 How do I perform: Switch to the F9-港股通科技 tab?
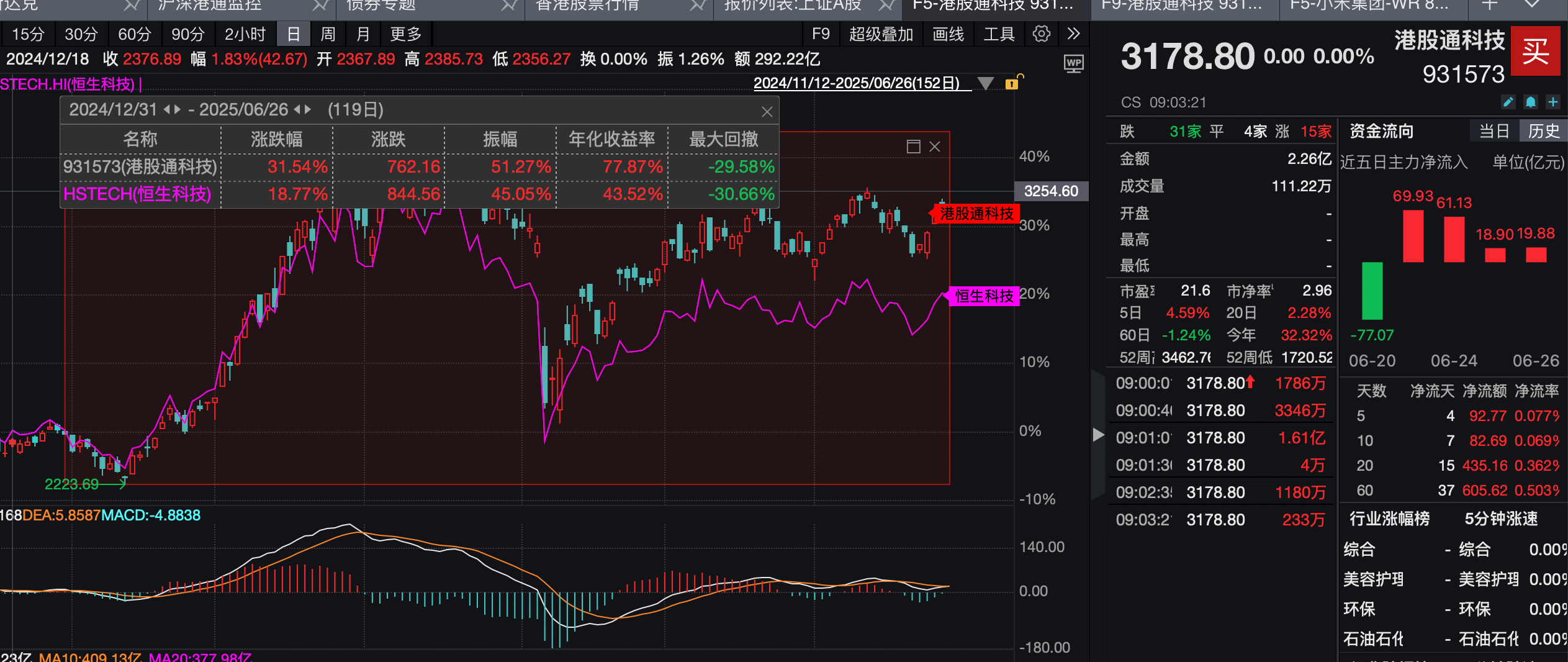[1186, 7]
